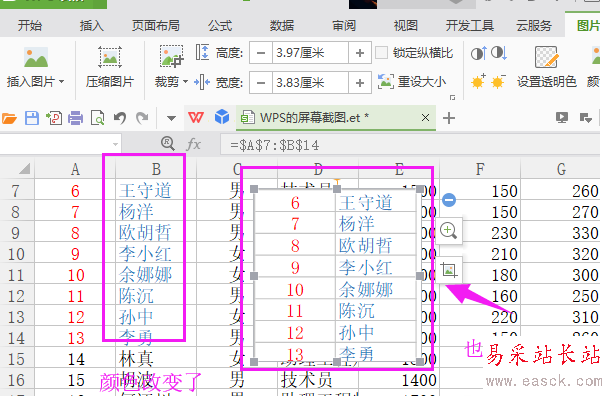603x396 pixels.
Task: Increase contrast icon with up arrow
Action: click(x=479, y=53)
